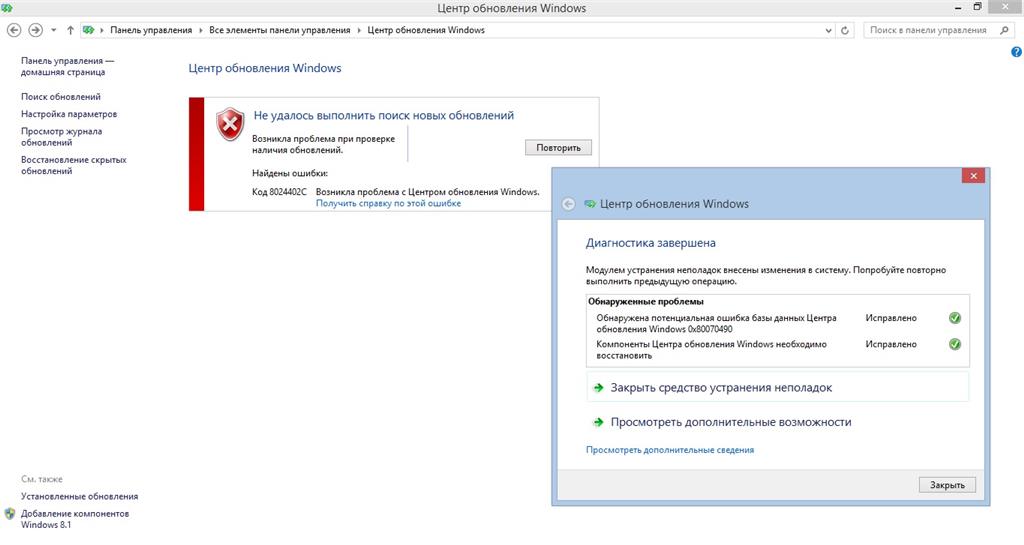The image size is (1024, 545).
Task: Click Control Panel icon in address bar
Action: 89,30
